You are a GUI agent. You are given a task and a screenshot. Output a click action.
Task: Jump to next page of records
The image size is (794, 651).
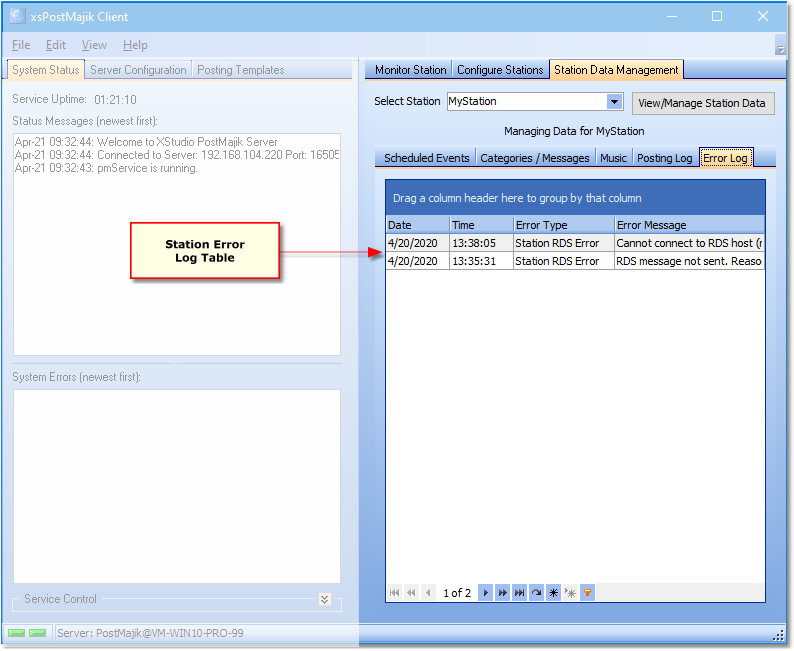point(502,592)
